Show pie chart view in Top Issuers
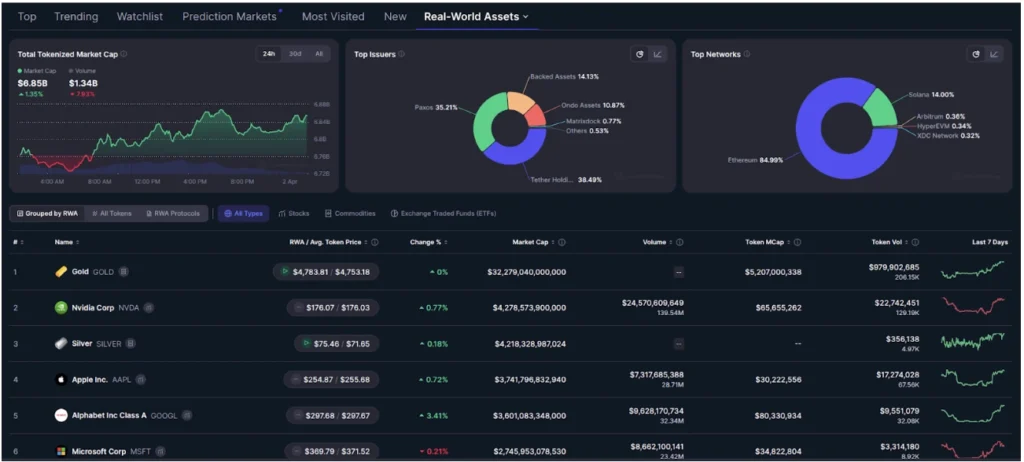1024x462 pixels. click(639, 54)
